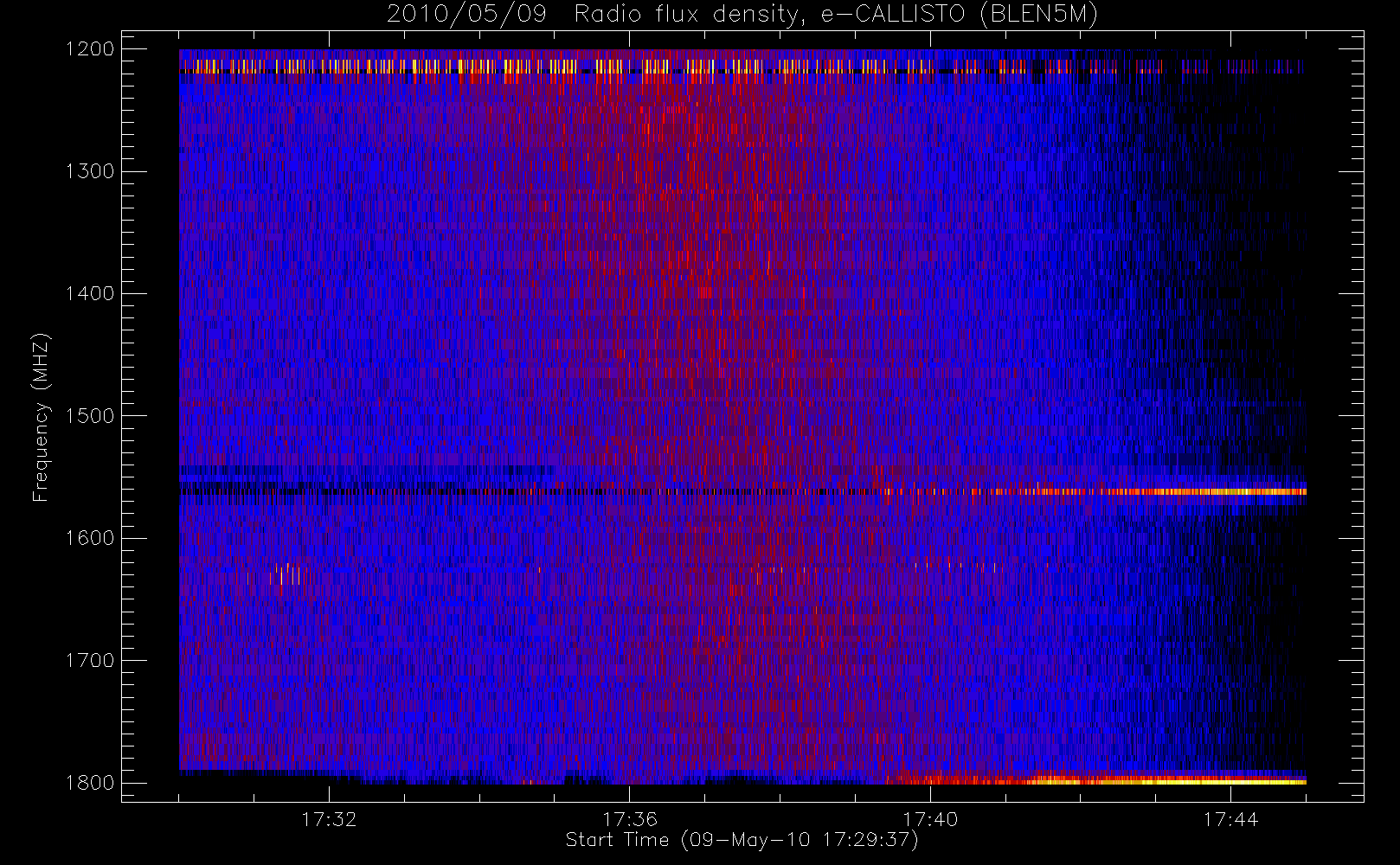Select the 1300 frequency tick label
The width and height of the screenshot is (1400, 865).
pyautogui.click(x=90, y=171)
